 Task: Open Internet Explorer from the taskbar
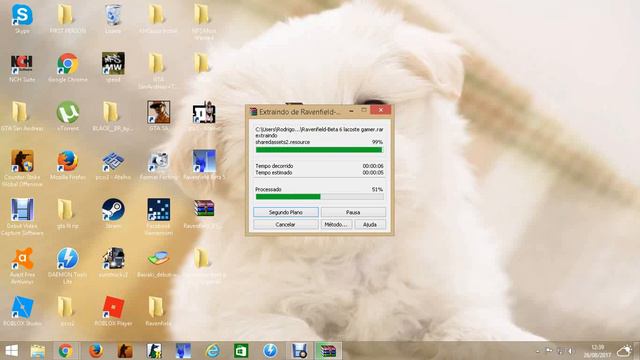213,351
